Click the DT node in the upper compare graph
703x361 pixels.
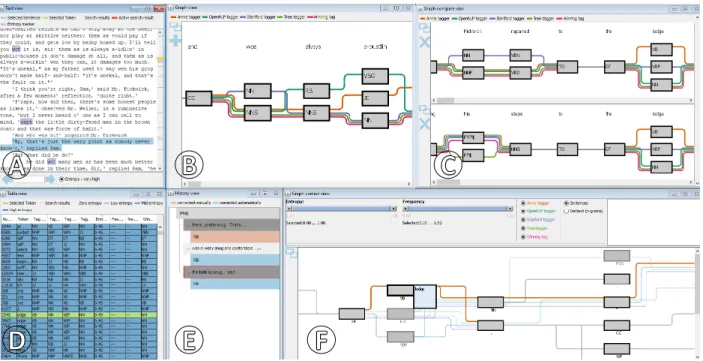click(x=615, y=67)
